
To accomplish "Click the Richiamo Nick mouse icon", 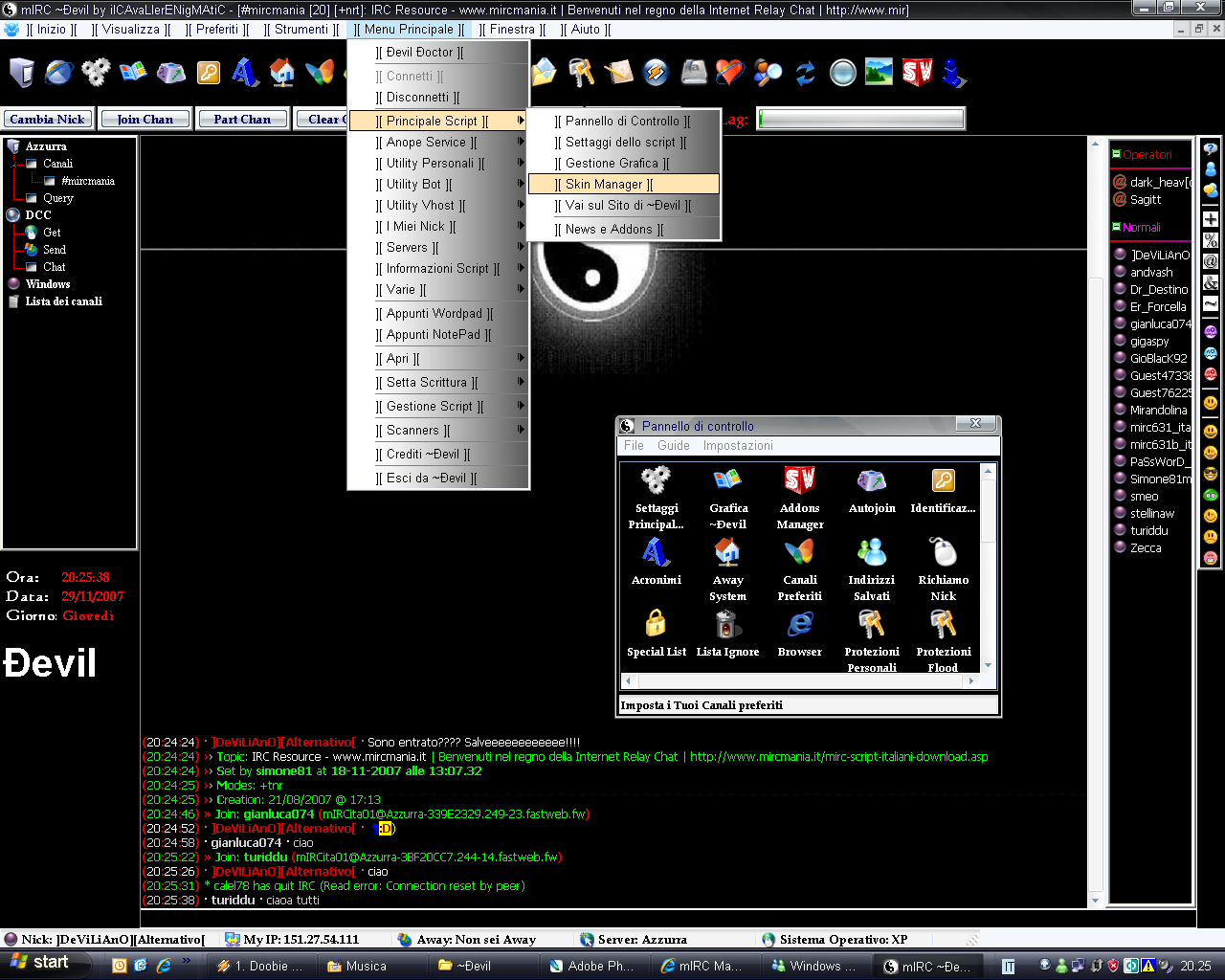I will (x=943, y=553).
